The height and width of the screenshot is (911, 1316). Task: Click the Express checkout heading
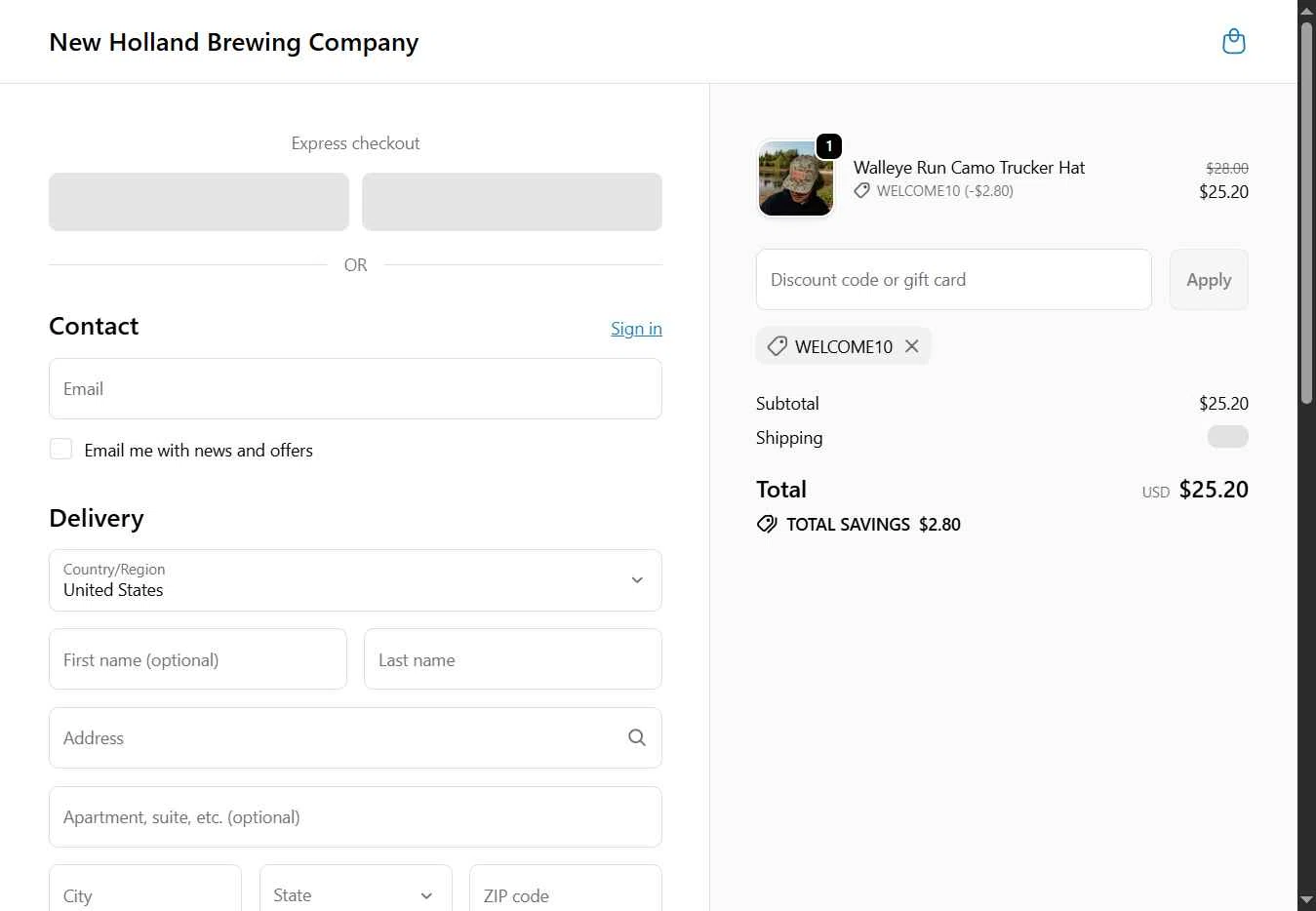coord(355,143)
